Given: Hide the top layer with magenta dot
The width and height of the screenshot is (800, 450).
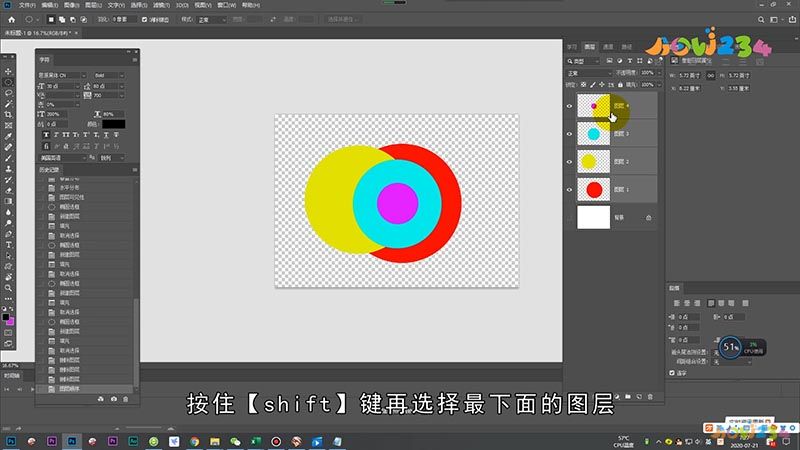Looking at the screenshot, I should click(x=569, y=106).
